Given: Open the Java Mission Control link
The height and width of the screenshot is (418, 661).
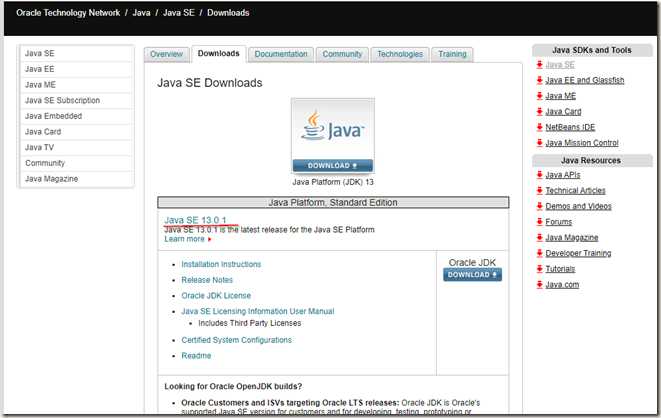Looking at the screenshot, I should pyautogui.click(x=582, y=142).
